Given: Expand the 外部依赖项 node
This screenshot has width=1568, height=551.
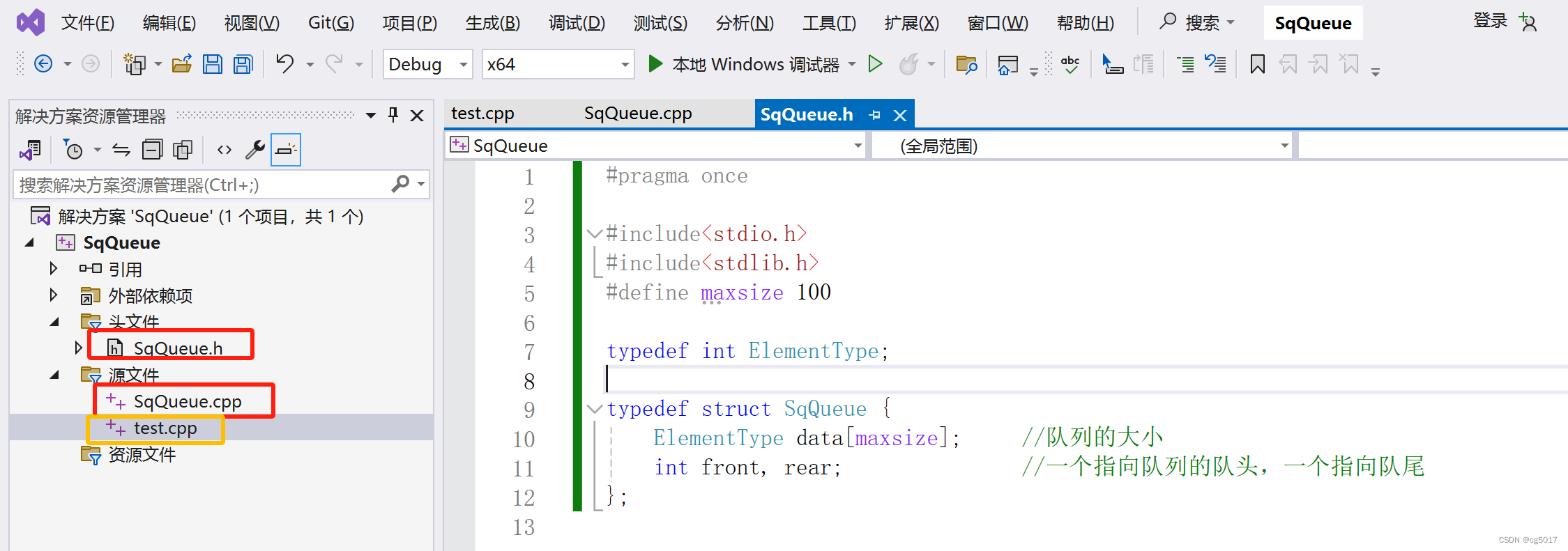Looking at the screenshot, I should 54,295.
